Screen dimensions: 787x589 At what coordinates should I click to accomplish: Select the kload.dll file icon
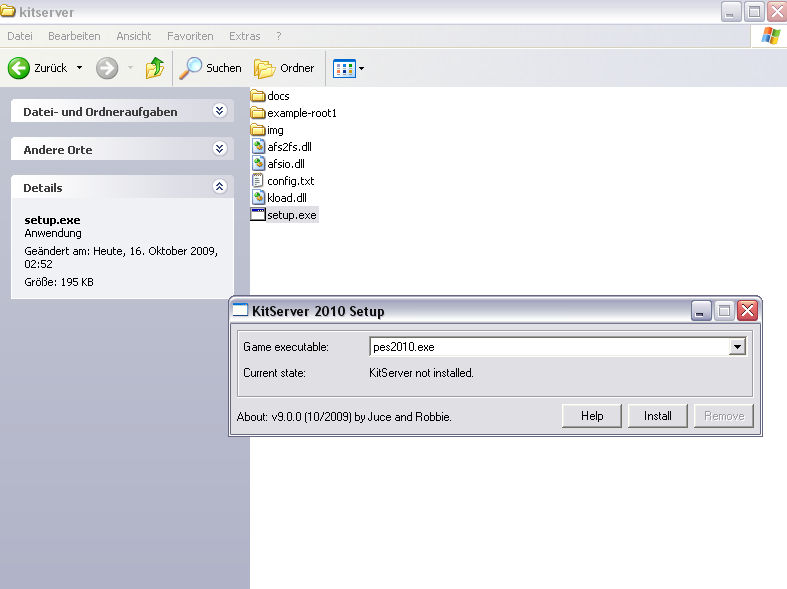click(258, 198)
